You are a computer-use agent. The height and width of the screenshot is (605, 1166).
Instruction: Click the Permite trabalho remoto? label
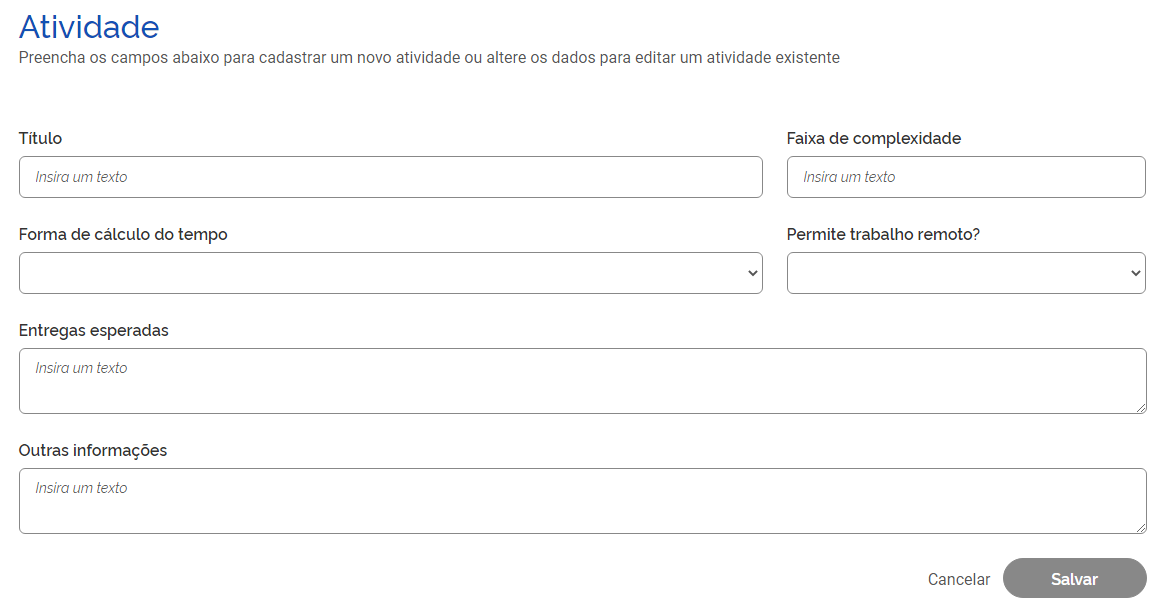point(883,234)
